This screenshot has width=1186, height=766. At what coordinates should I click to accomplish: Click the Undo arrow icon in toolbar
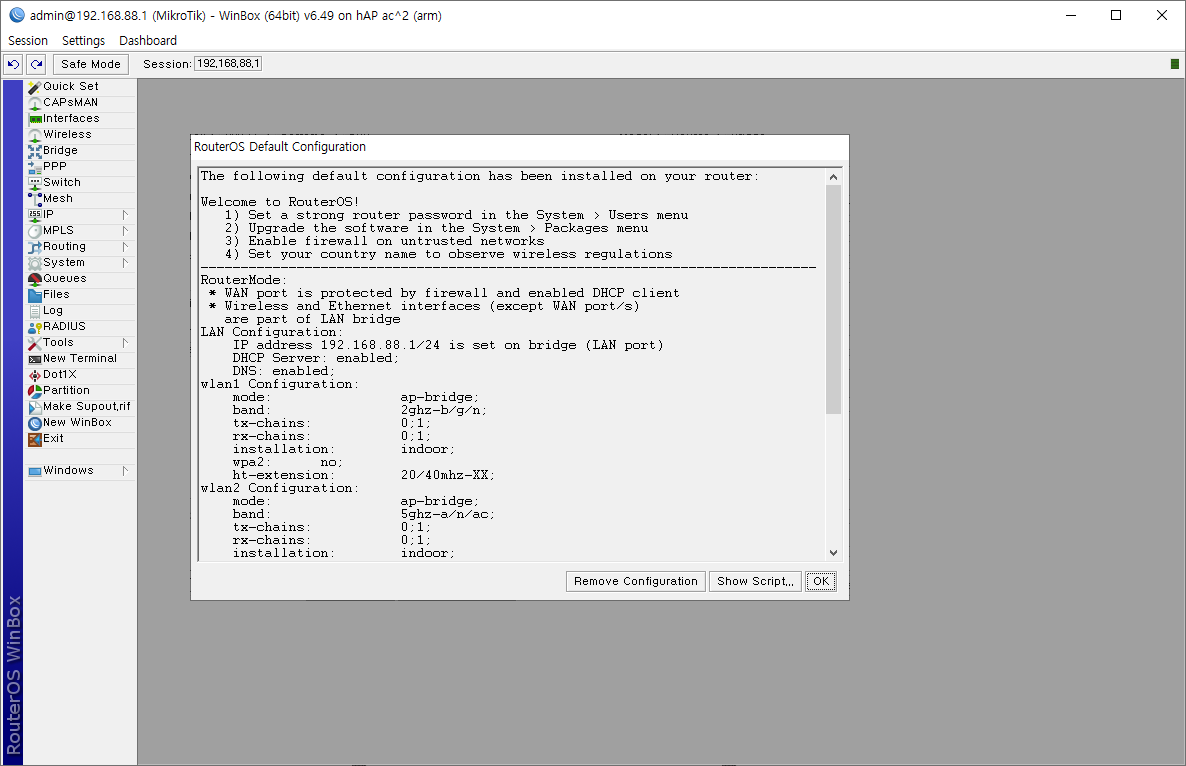(13, 64)
